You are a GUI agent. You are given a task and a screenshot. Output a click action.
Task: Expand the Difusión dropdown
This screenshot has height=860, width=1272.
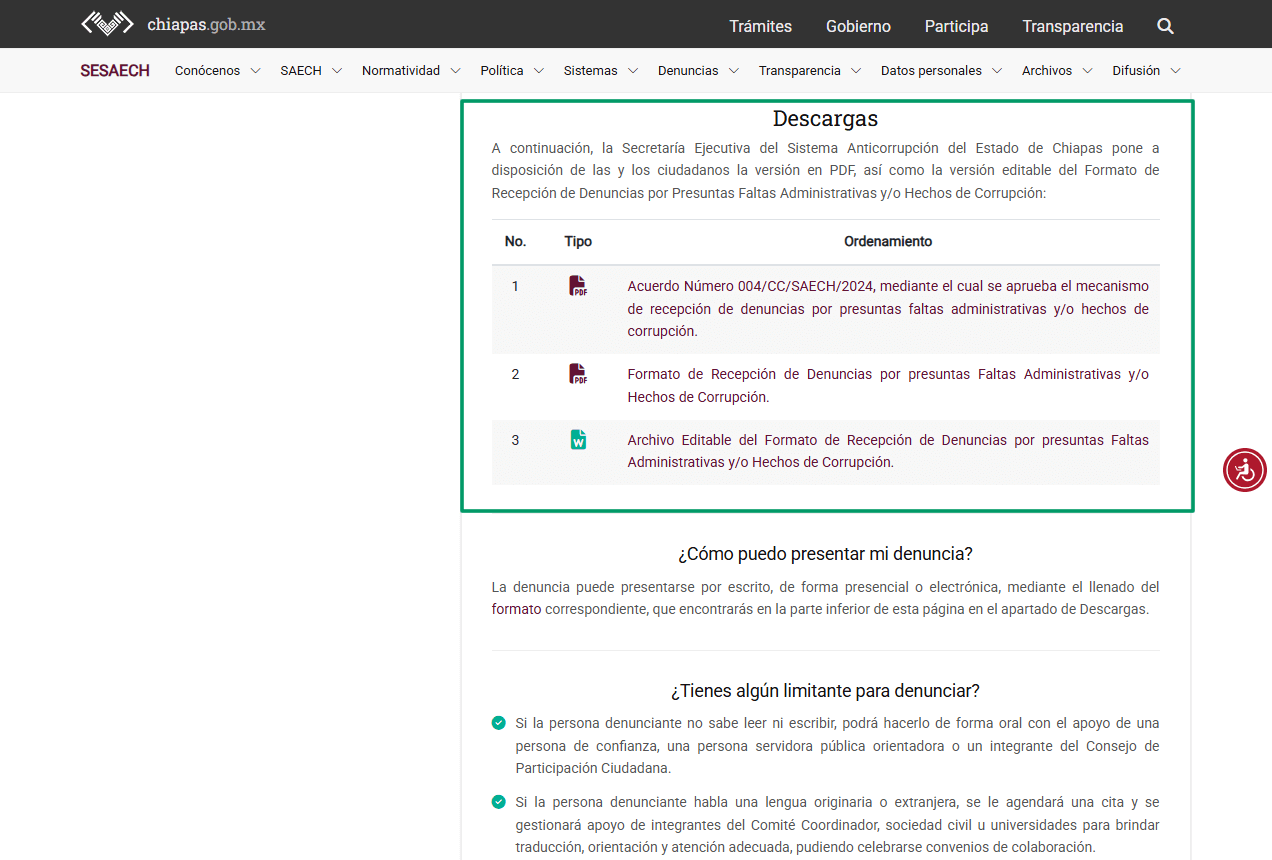[x=1146, y=71]
